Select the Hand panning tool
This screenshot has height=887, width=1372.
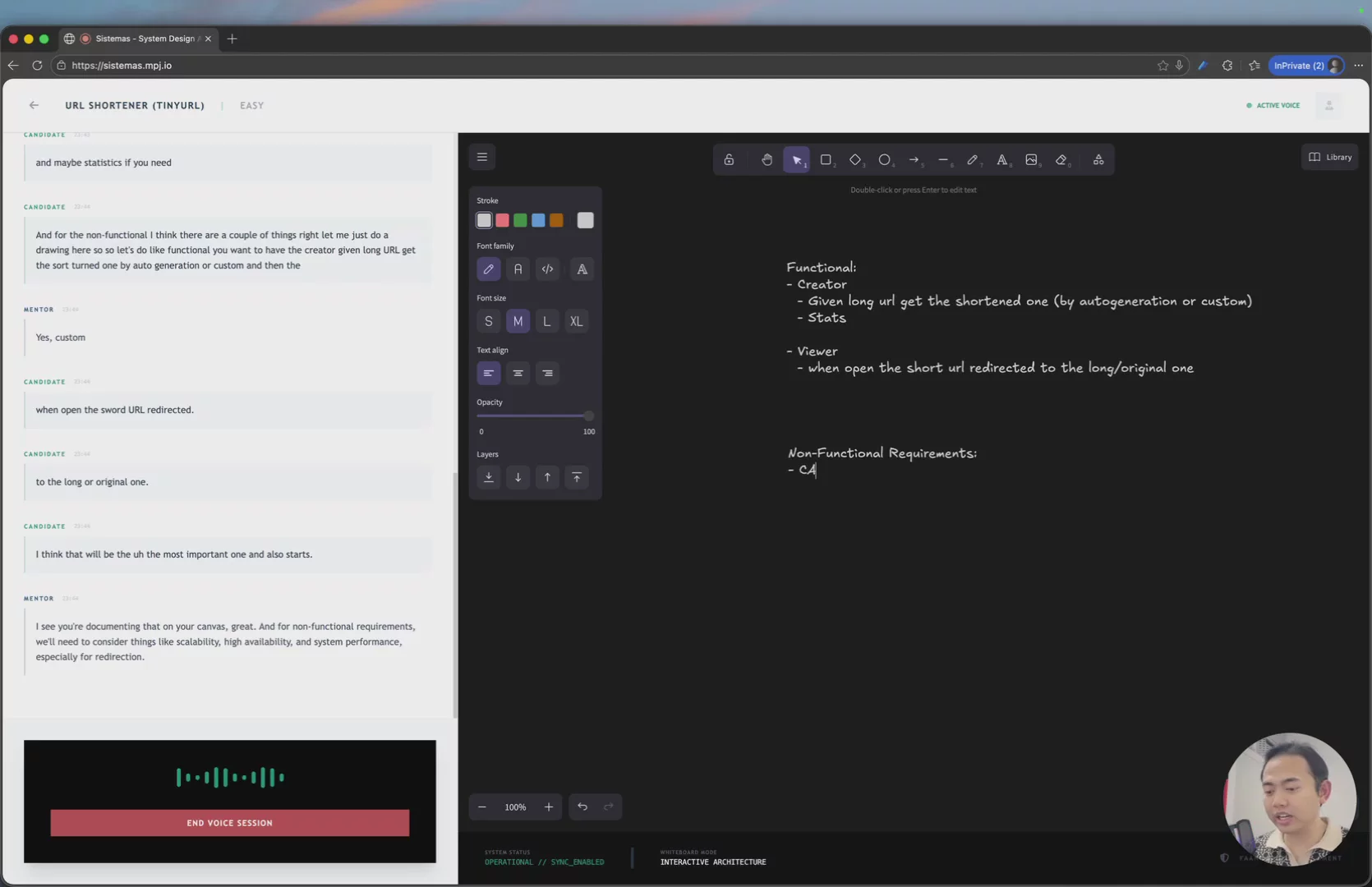point(767,160)
